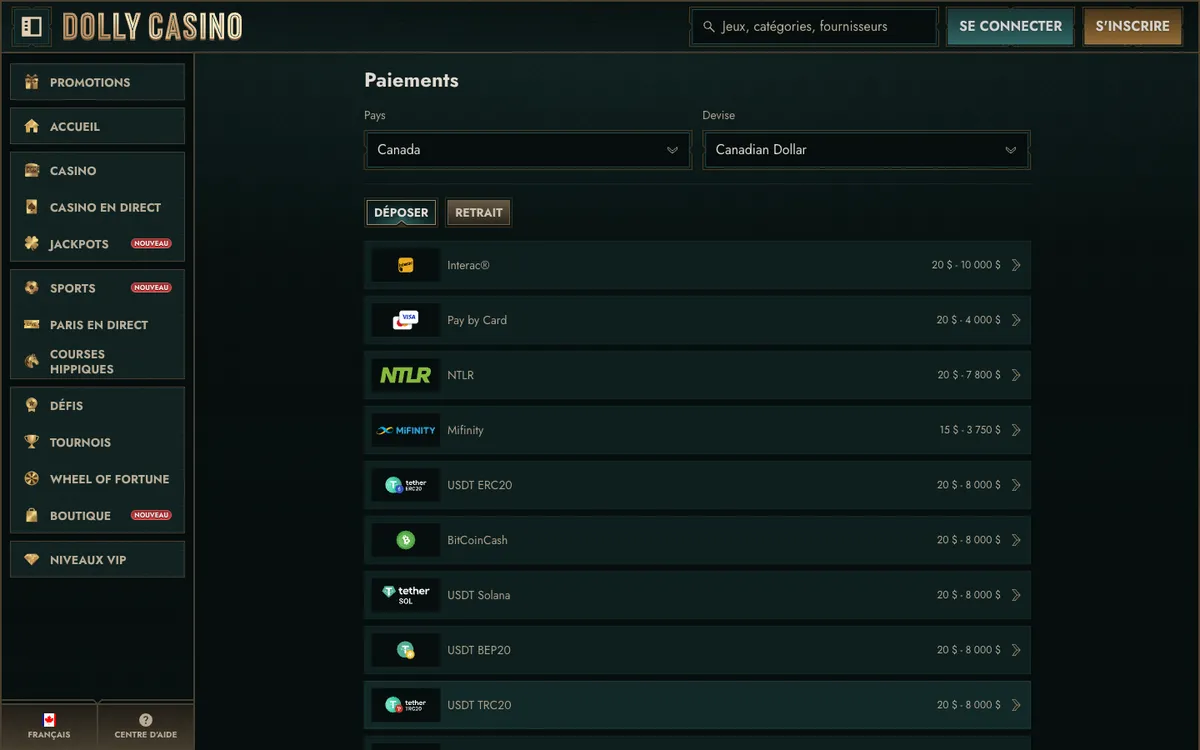Click the Boutique shopping bag icon
The height and width of the screenshot is (750, 1200).
(32, 515)
